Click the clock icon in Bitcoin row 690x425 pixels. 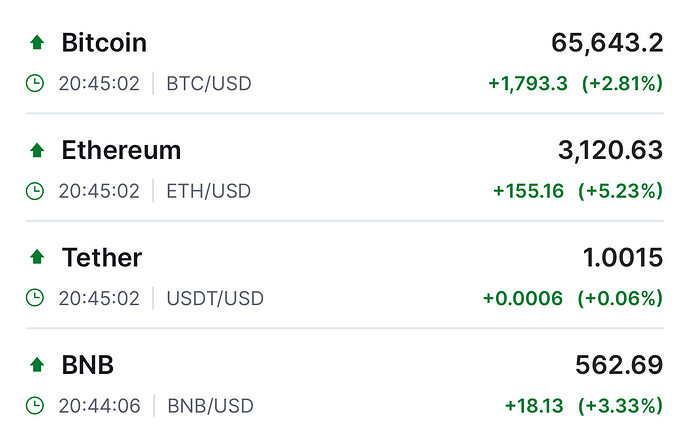(35, 83)
